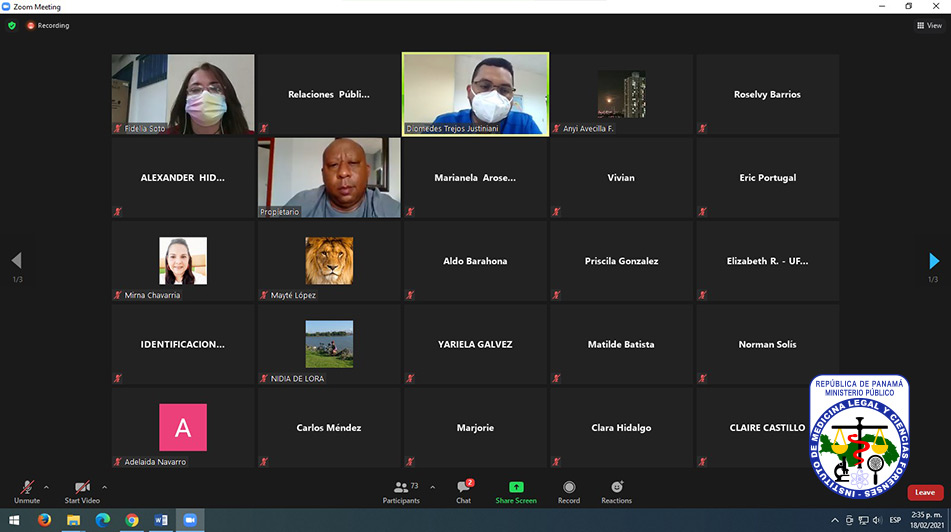Click the ESP language indicator
951x532 pixels.
pos(895,520)
